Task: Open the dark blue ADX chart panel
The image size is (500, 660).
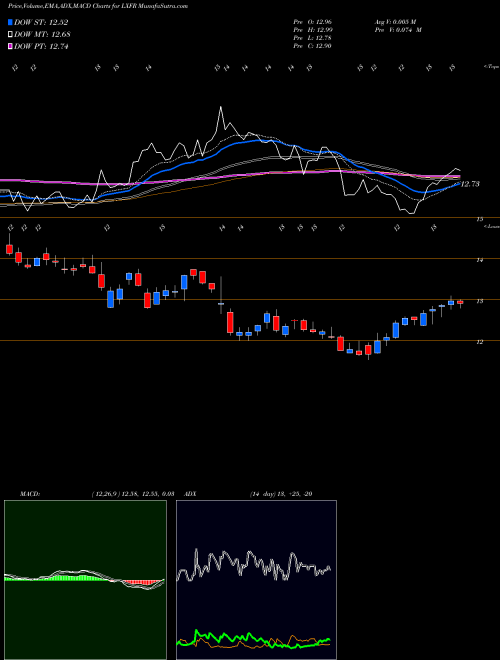Action: point(256,580)
